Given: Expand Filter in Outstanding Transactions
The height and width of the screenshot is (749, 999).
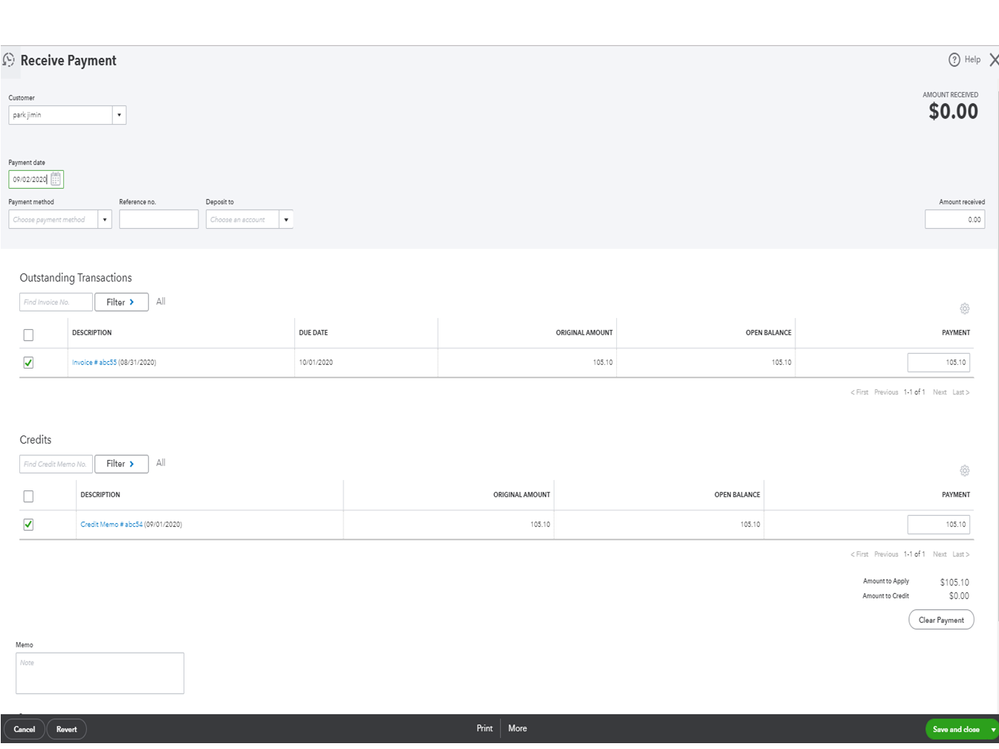Looking at the screenshot, I should (121, 303).
